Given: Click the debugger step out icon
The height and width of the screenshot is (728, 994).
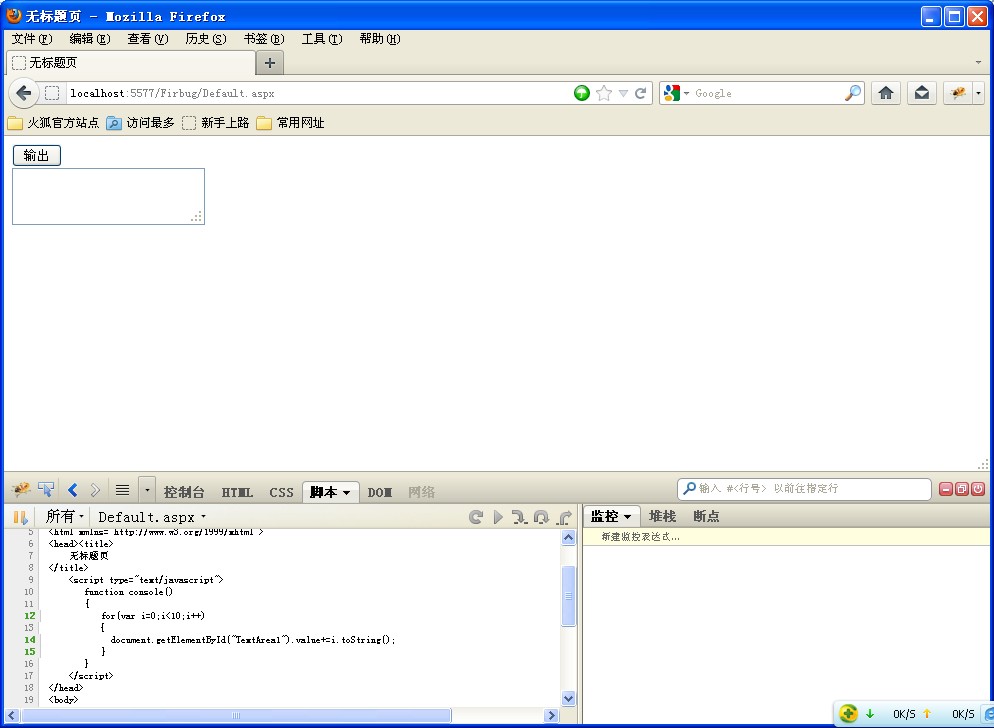Looking at the screenshot, I should tap(564, 517).
